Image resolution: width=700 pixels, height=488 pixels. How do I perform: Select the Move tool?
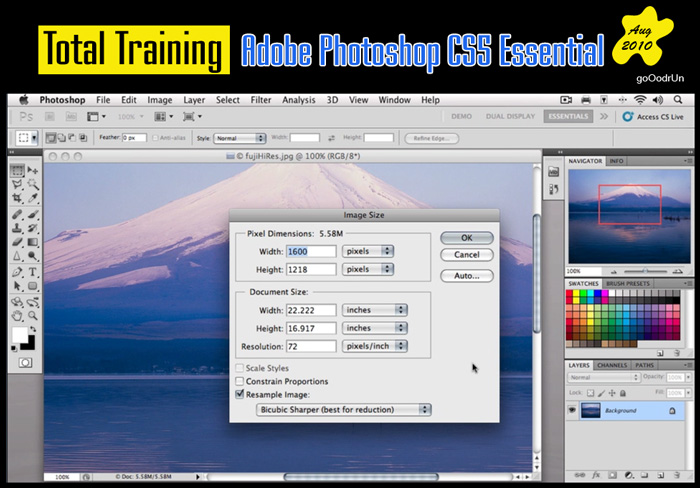point(33,170)
